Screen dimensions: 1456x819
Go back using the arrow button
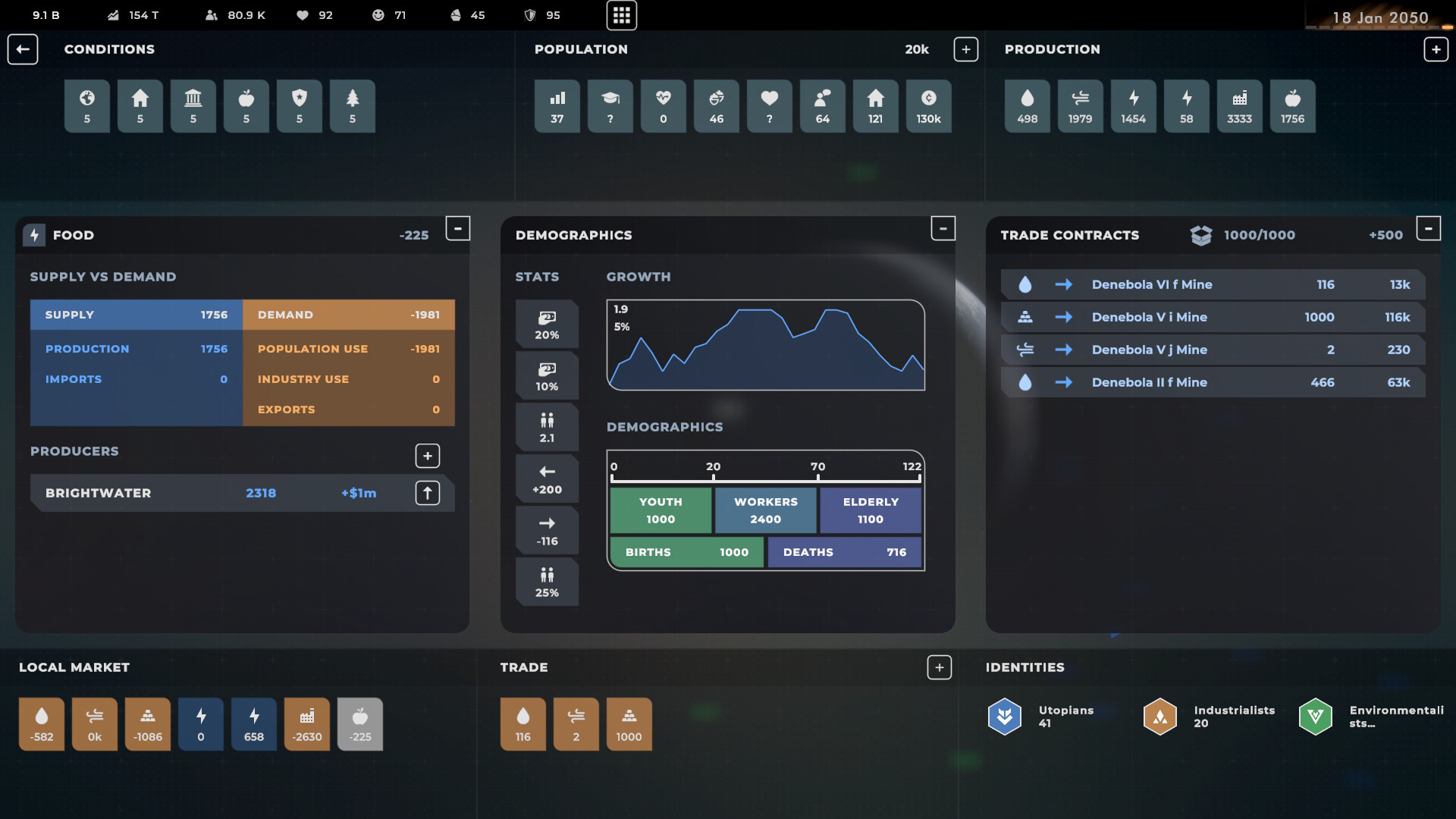click(x=23, y=49)
